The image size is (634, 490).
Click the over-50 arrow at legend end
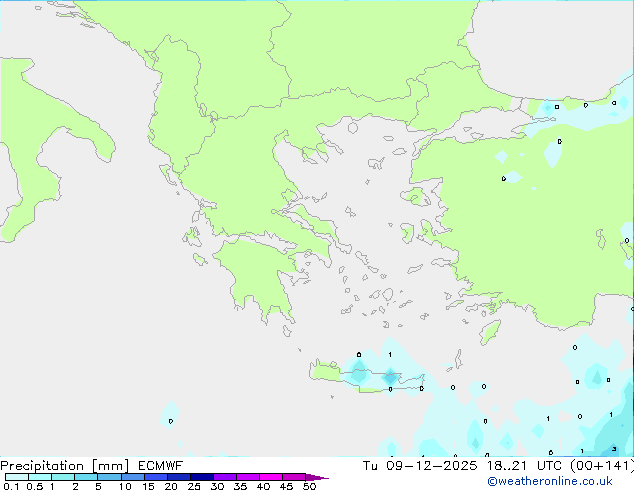point(317,477)
